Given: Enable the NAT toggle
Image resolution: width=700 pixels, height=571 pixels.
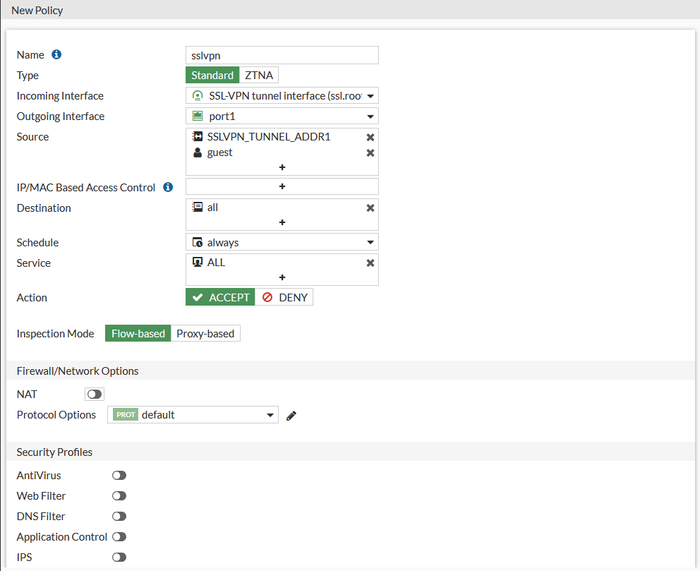Looking at the screenshot, I should [x=94, y=394].
